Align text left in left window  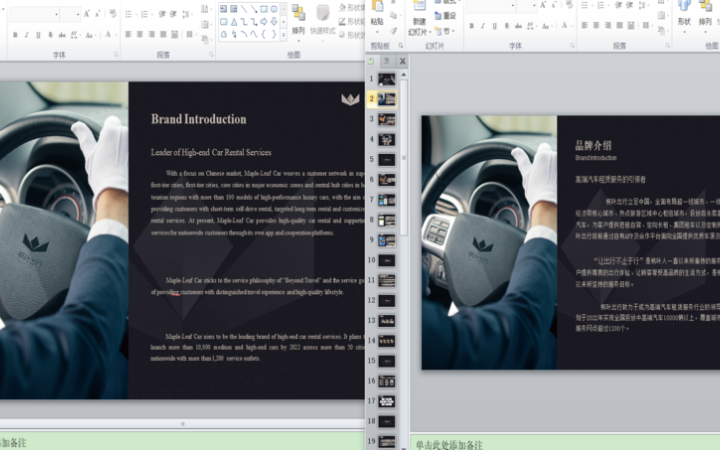(x=129, y=34)
